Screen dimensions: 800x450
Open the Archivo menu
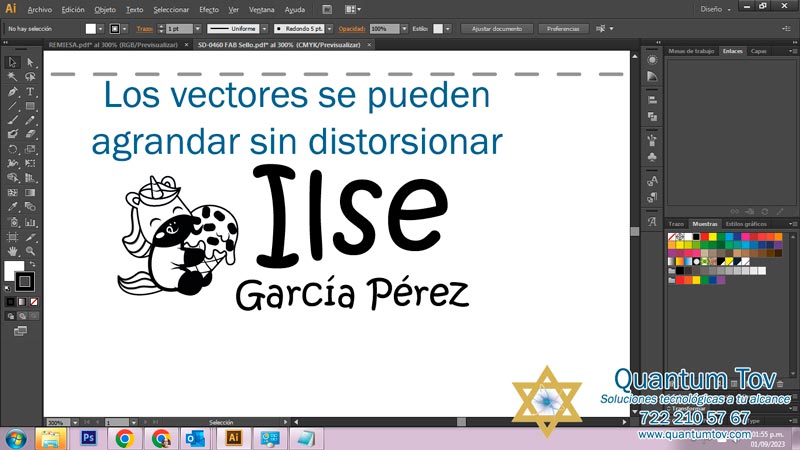(39, 10)
